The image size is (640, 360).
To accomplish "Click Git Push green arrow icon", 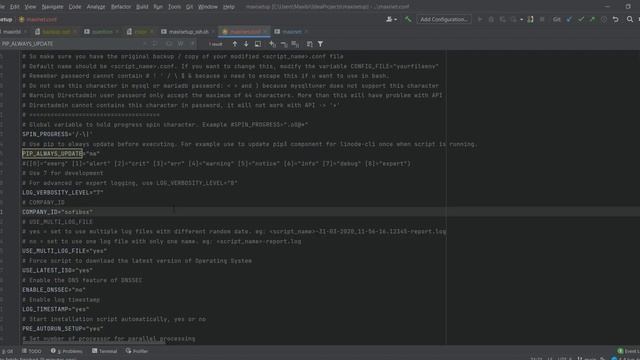I will point(592,19).
